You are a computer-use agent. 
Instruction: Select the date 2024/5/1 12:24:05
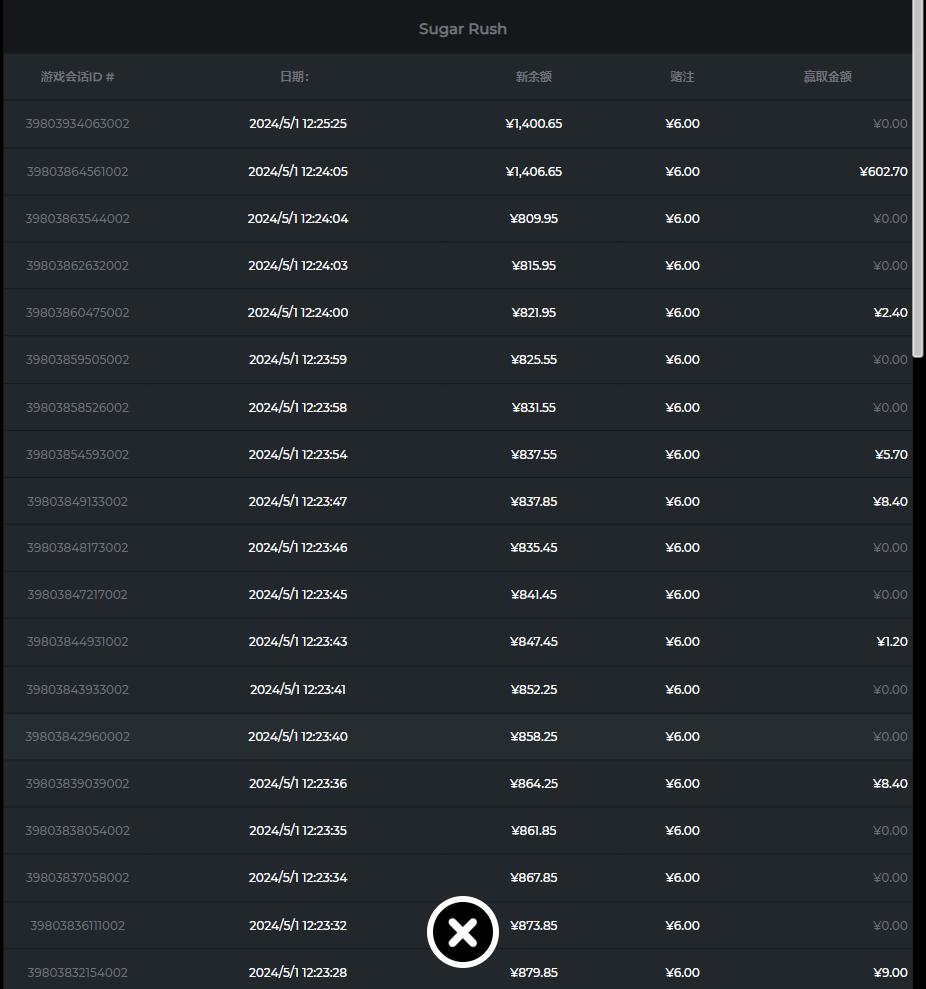point(298,172)
